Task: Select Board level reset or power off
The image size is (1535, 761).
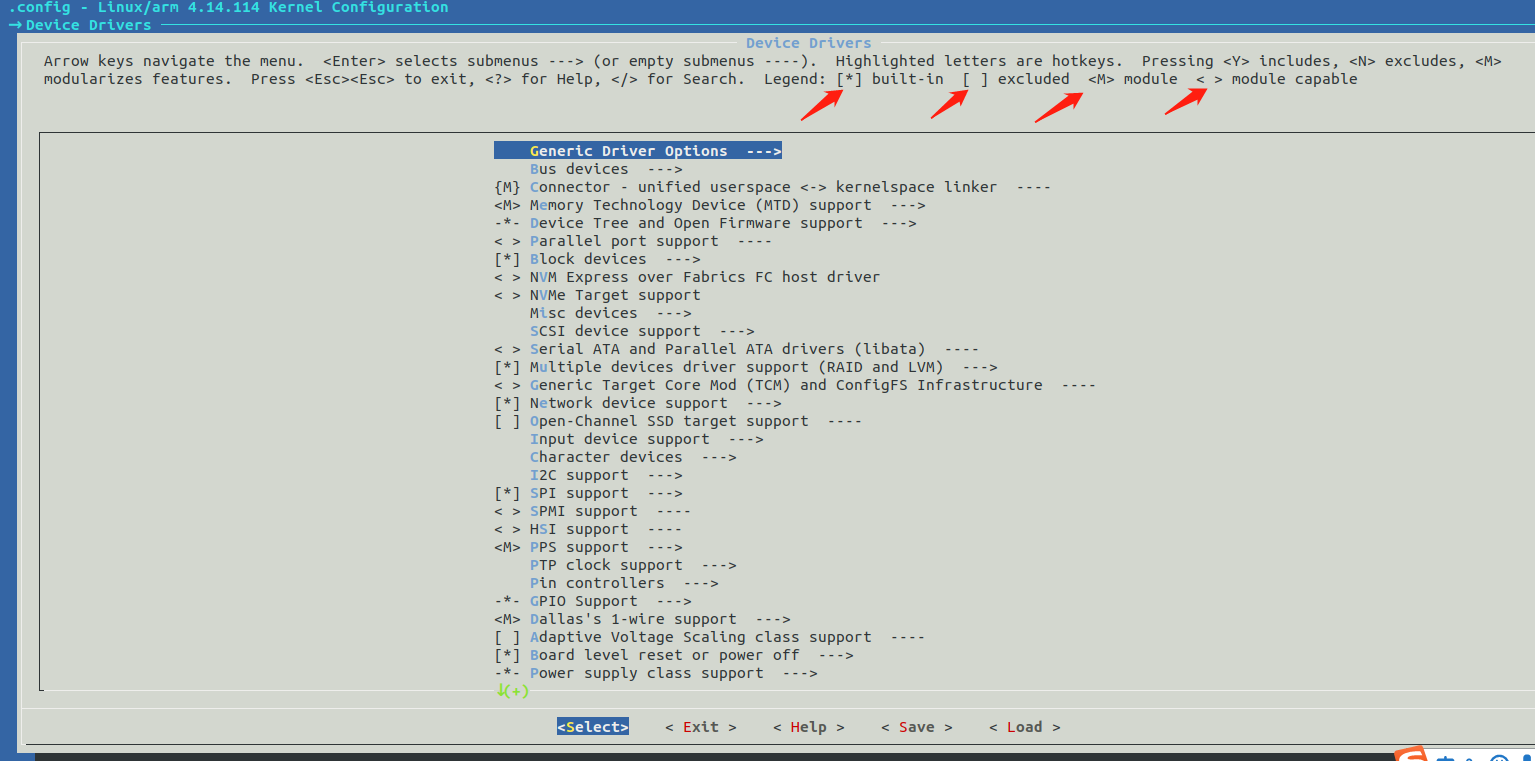Action: tap(674, 655)
